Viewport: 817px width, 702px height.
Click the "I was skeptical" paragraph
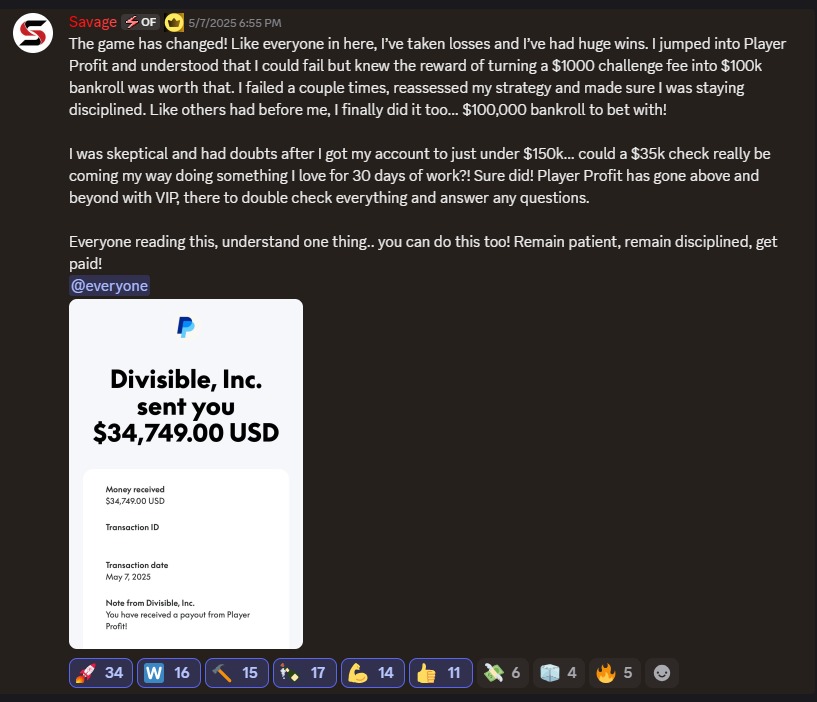point(420,176)
